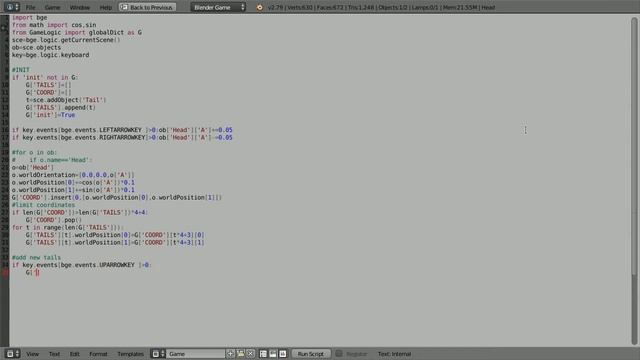Image resolution: width=640 pixels, height=360 pixels.
Task: Toggle word wrap display
Action: point(273,354)
